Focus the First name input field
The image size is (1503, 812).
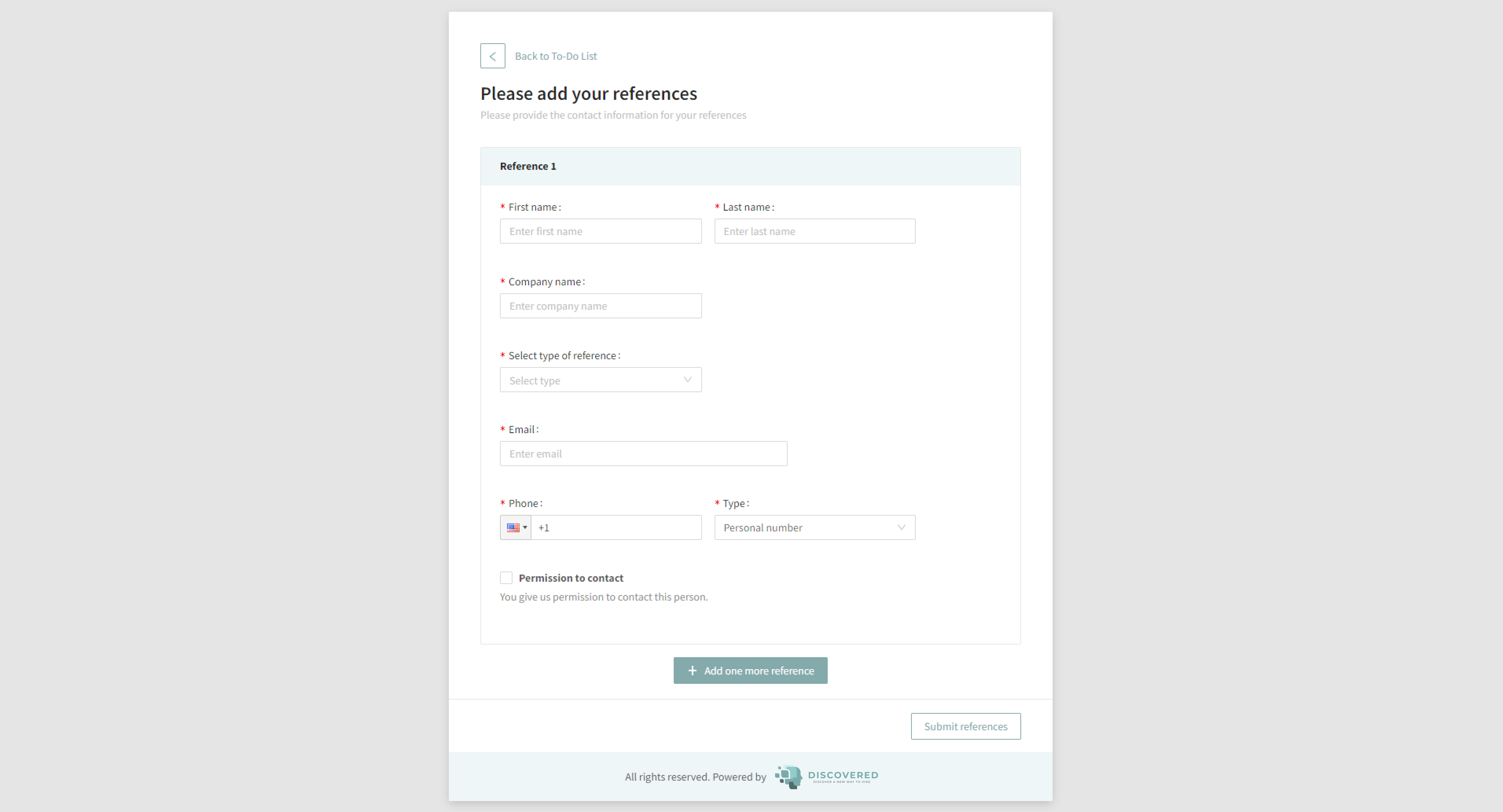click(x=600, y=231)
